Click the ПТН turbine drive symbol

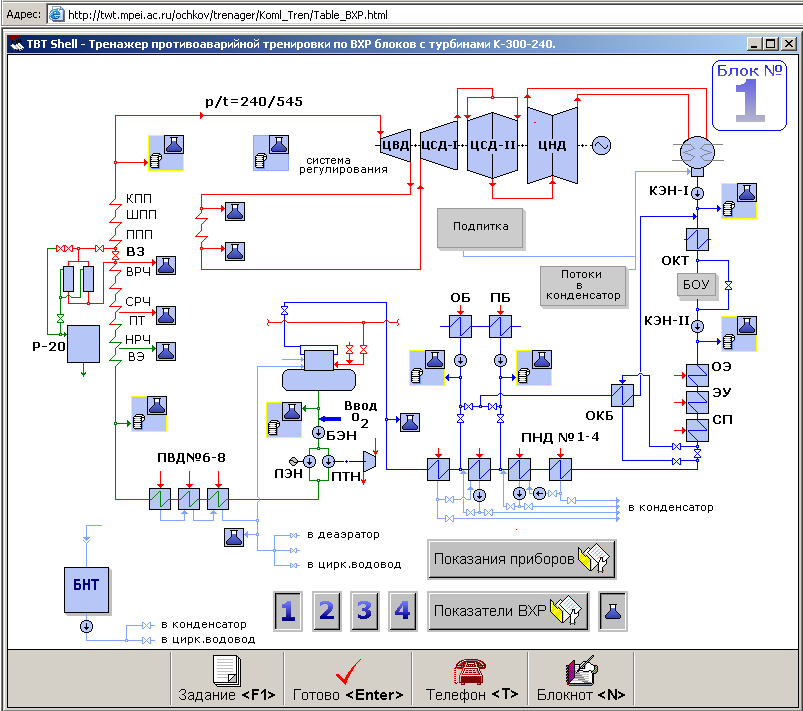pos(369,462)
